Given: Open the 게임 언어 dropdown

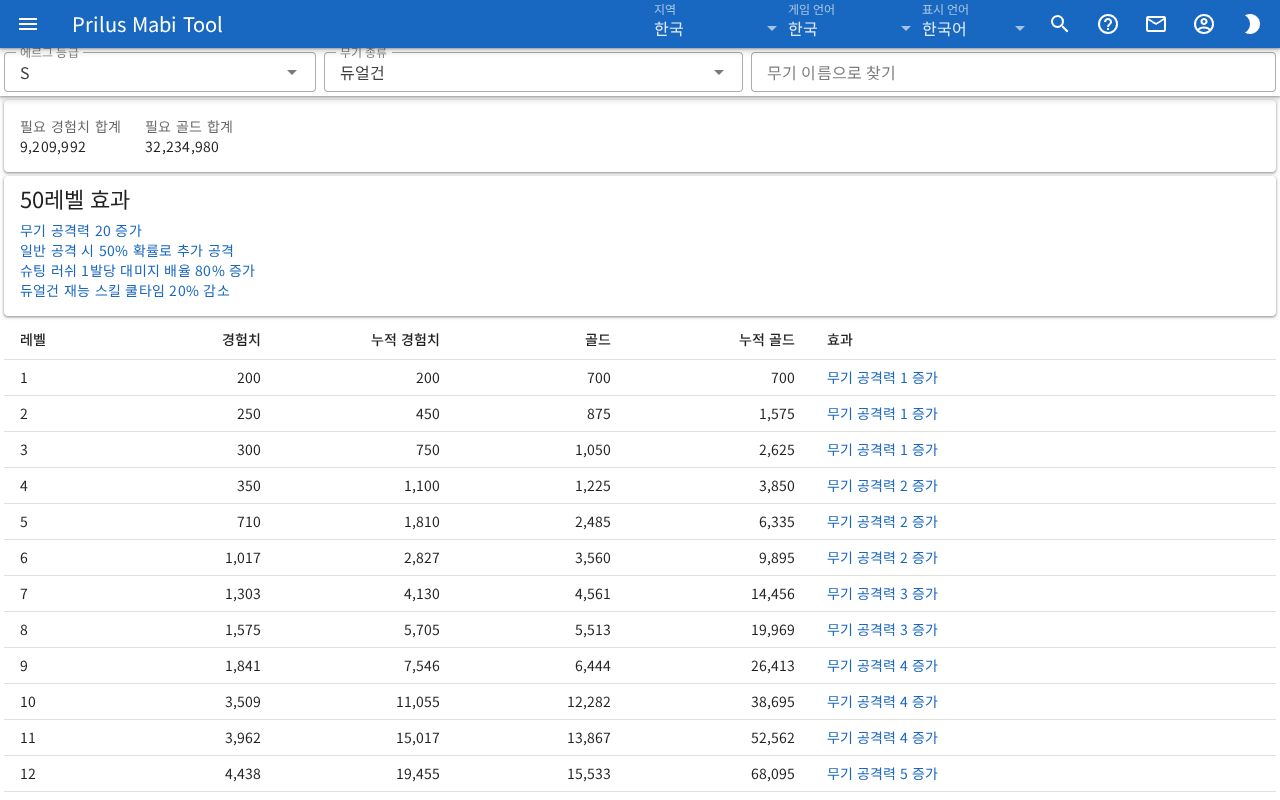Looking at the screenshot, I should [x=850, y=24].
